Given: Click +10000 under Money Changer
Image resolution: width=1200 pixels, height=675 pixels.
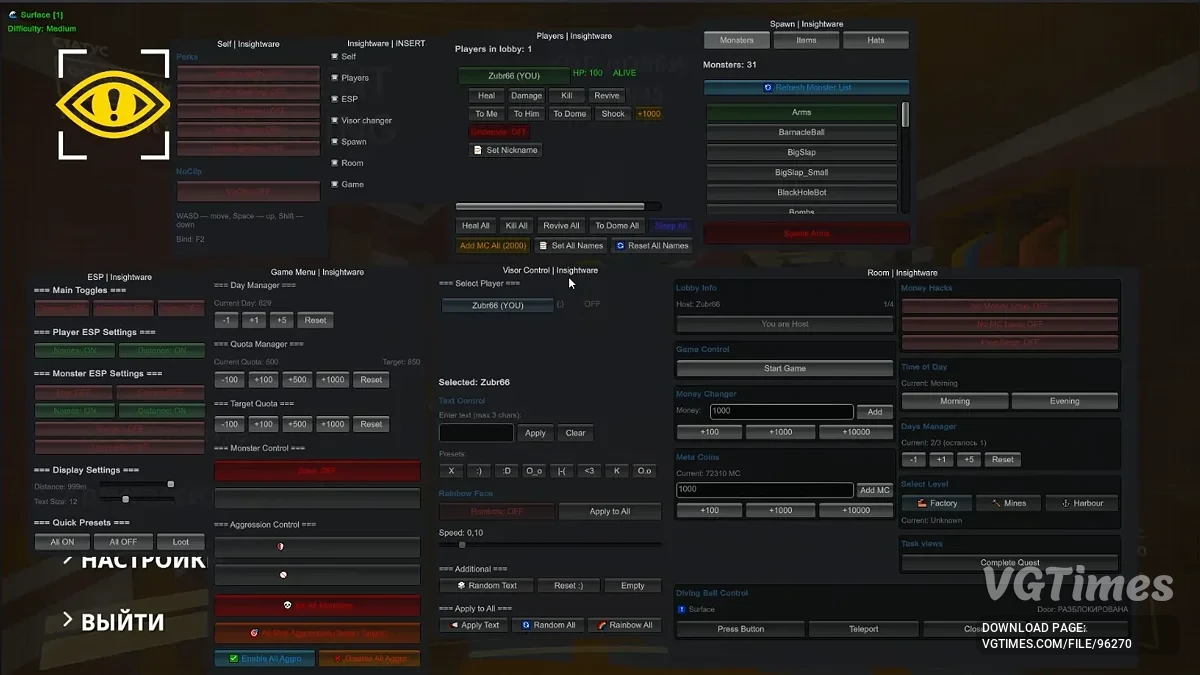Looking at the screenshot, I should tap(856, 432).
